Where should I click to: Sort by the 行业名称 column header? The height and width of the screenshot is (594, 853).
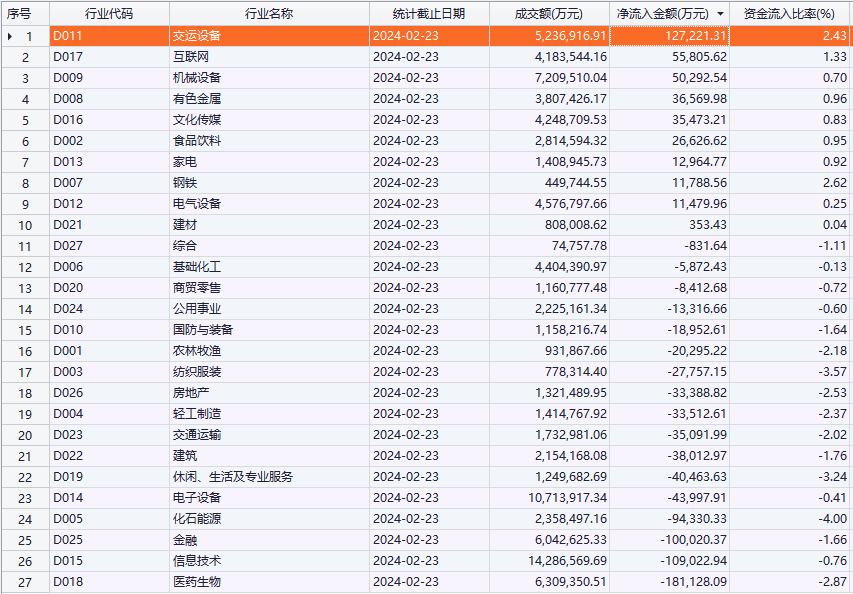[x=269, y=14]
